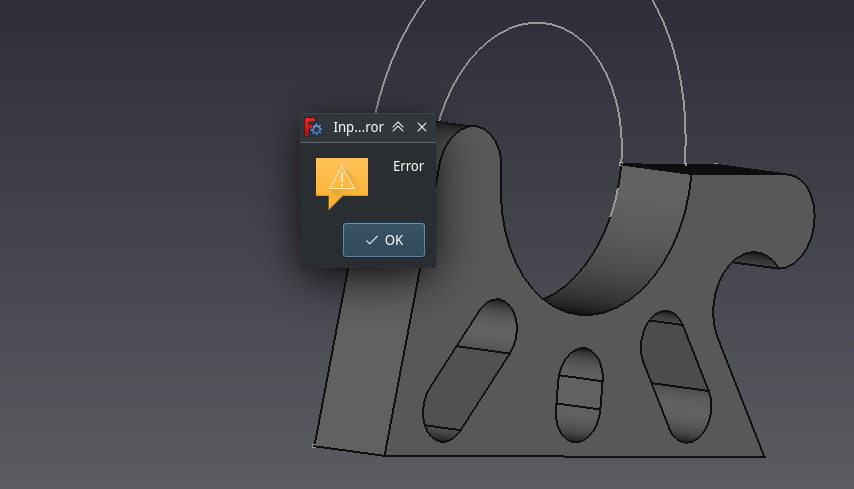The width and height of the screenshot is (854, 489).
Task: Click the yellow warning icon
Action: (x=342, y=180)
